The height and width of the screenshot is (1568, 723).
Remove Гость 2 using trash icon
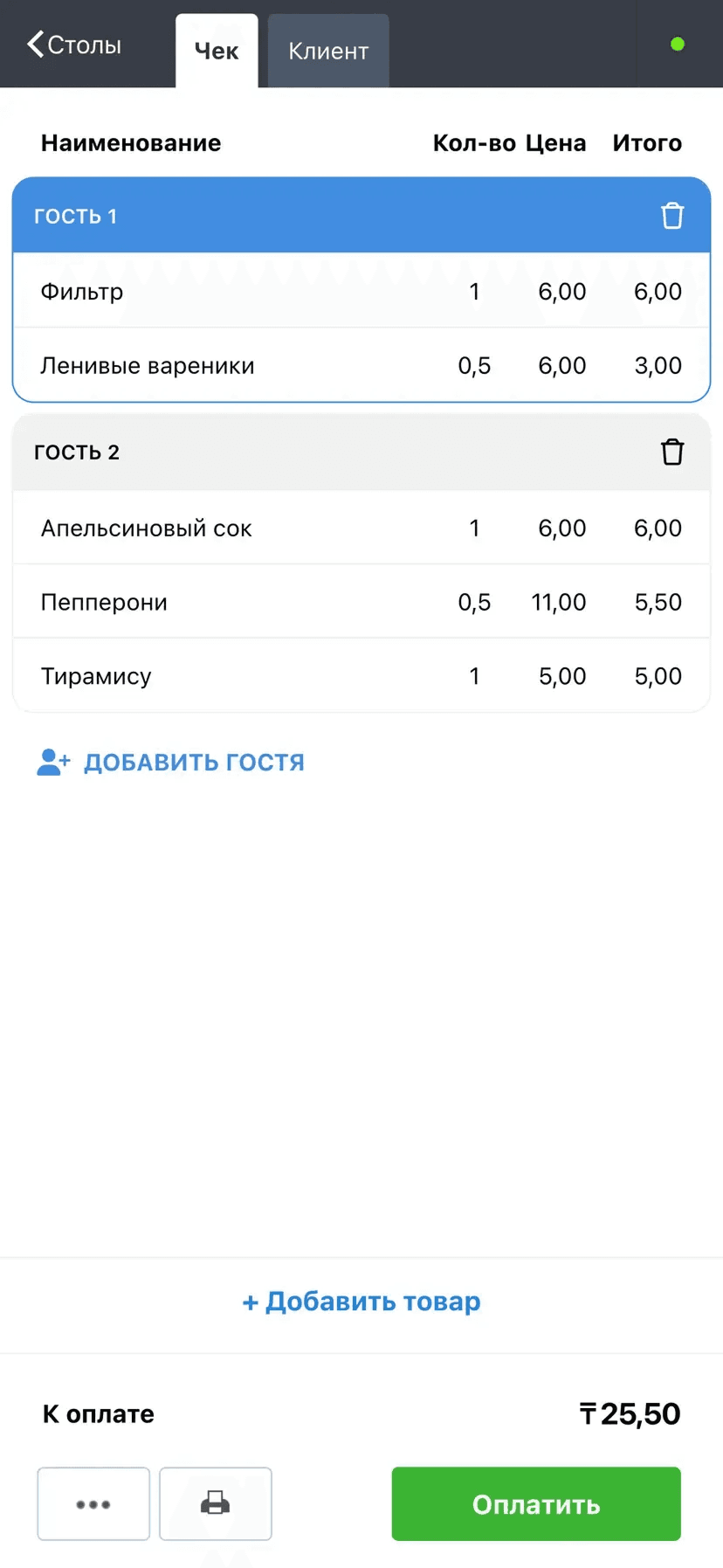point(671,452)
